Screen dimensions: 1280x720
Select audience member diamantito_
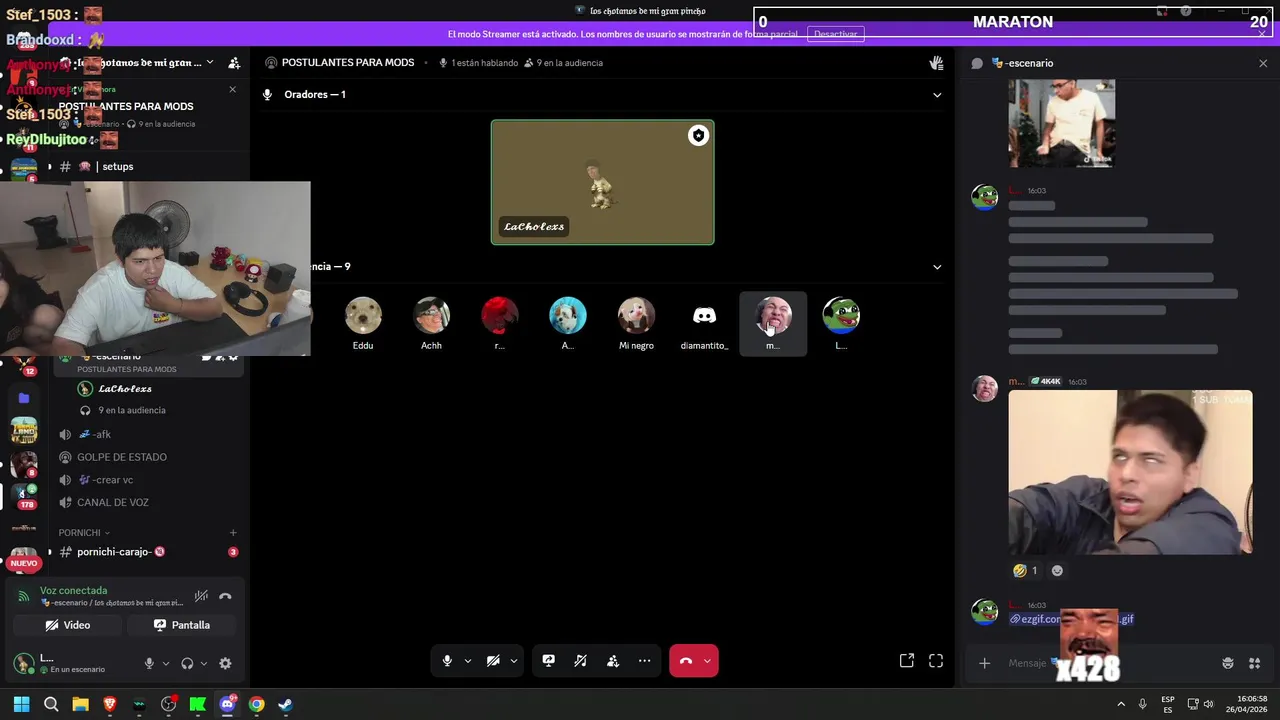tap(705, 323)
